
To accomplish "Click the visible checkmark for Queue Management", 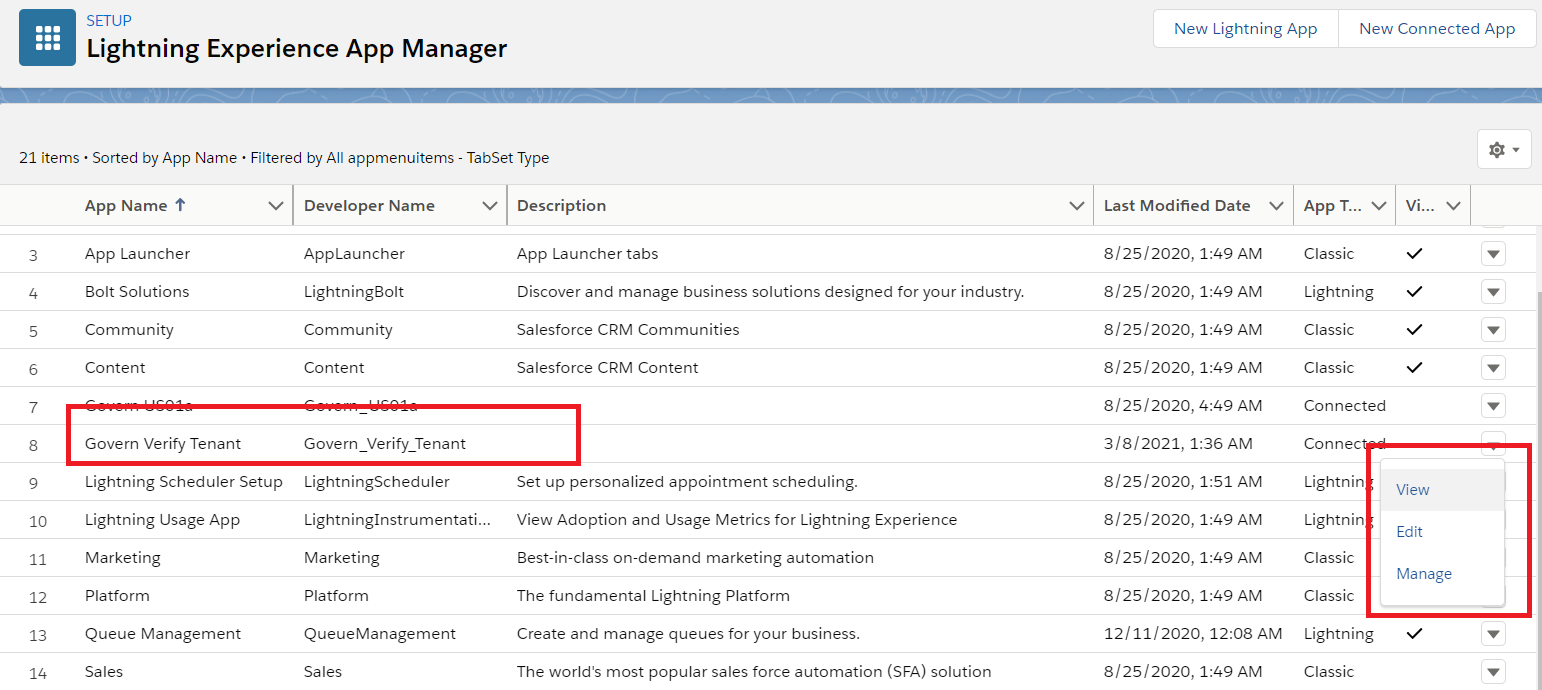I will coord(1414,634).
